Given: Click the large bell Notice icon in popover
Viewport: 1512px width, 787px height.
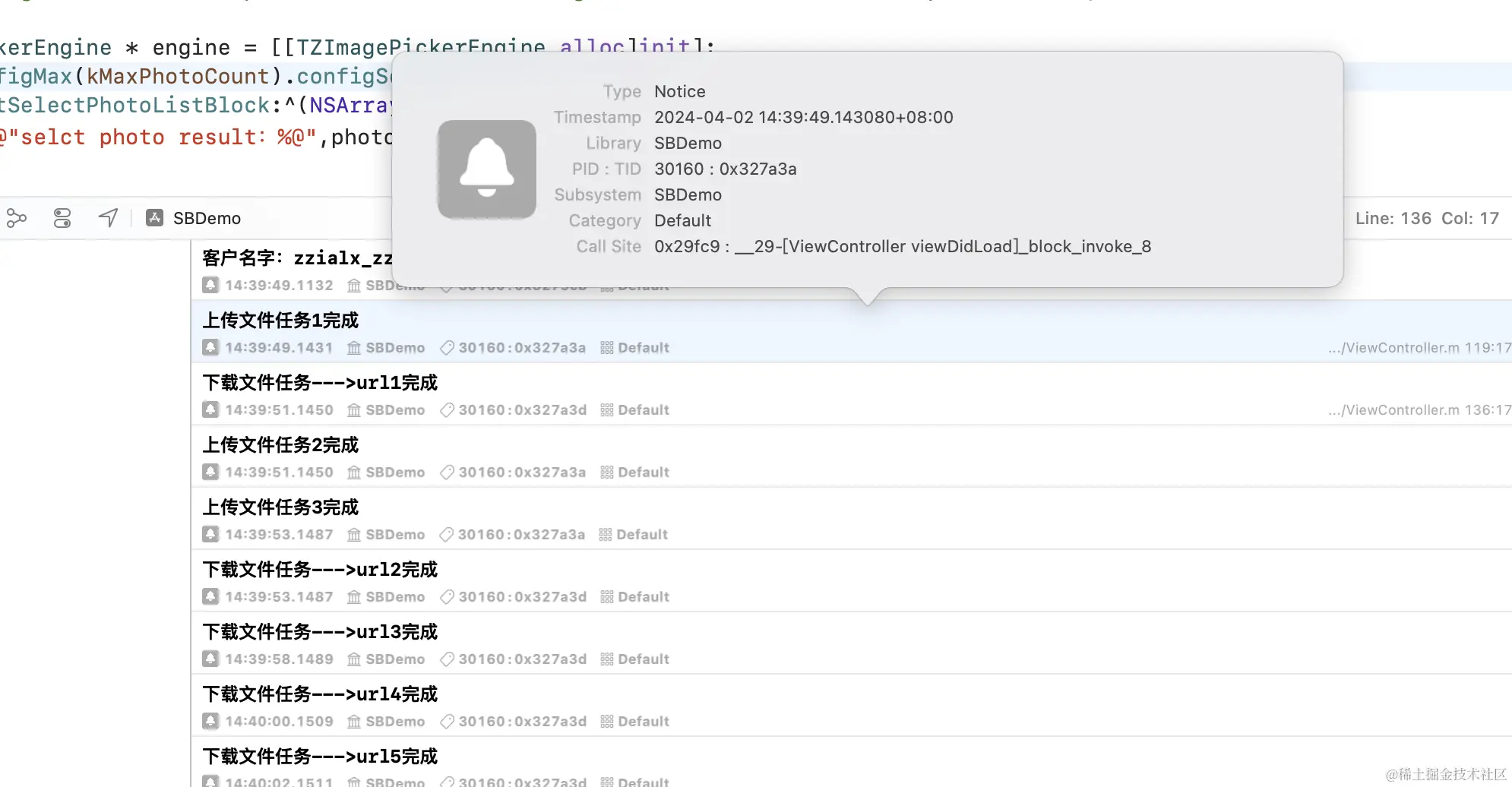Looking at the screenshot, I should (487, 169).
